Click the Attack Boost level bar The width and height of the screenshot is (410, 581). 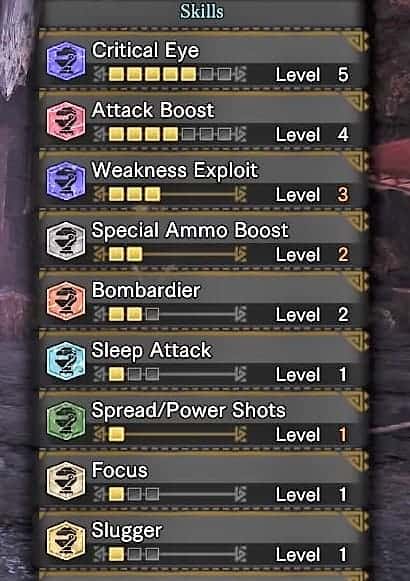170,134
